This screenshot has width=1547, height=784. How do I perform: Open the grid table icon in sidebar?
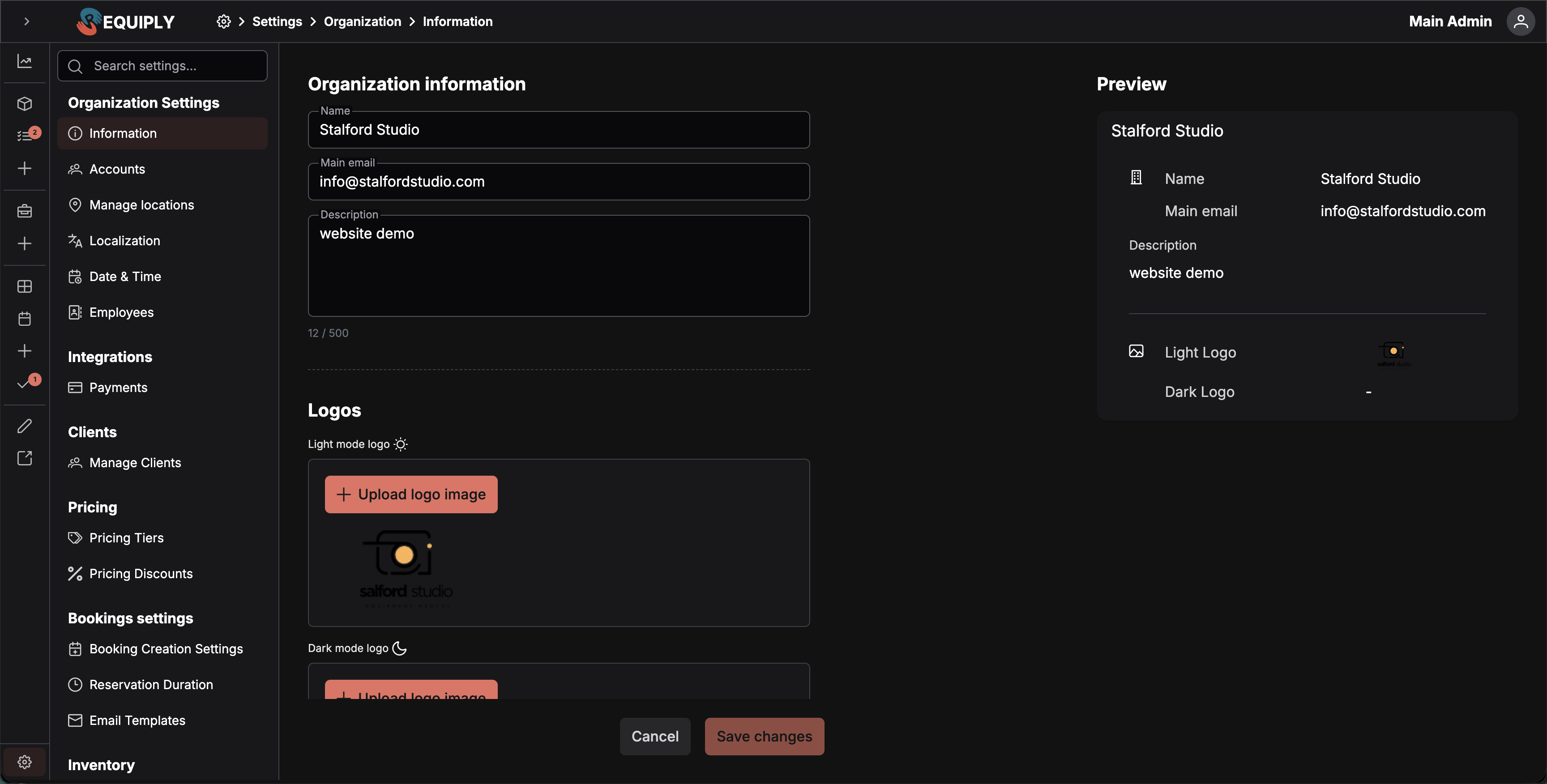click(x=25, y=286)
